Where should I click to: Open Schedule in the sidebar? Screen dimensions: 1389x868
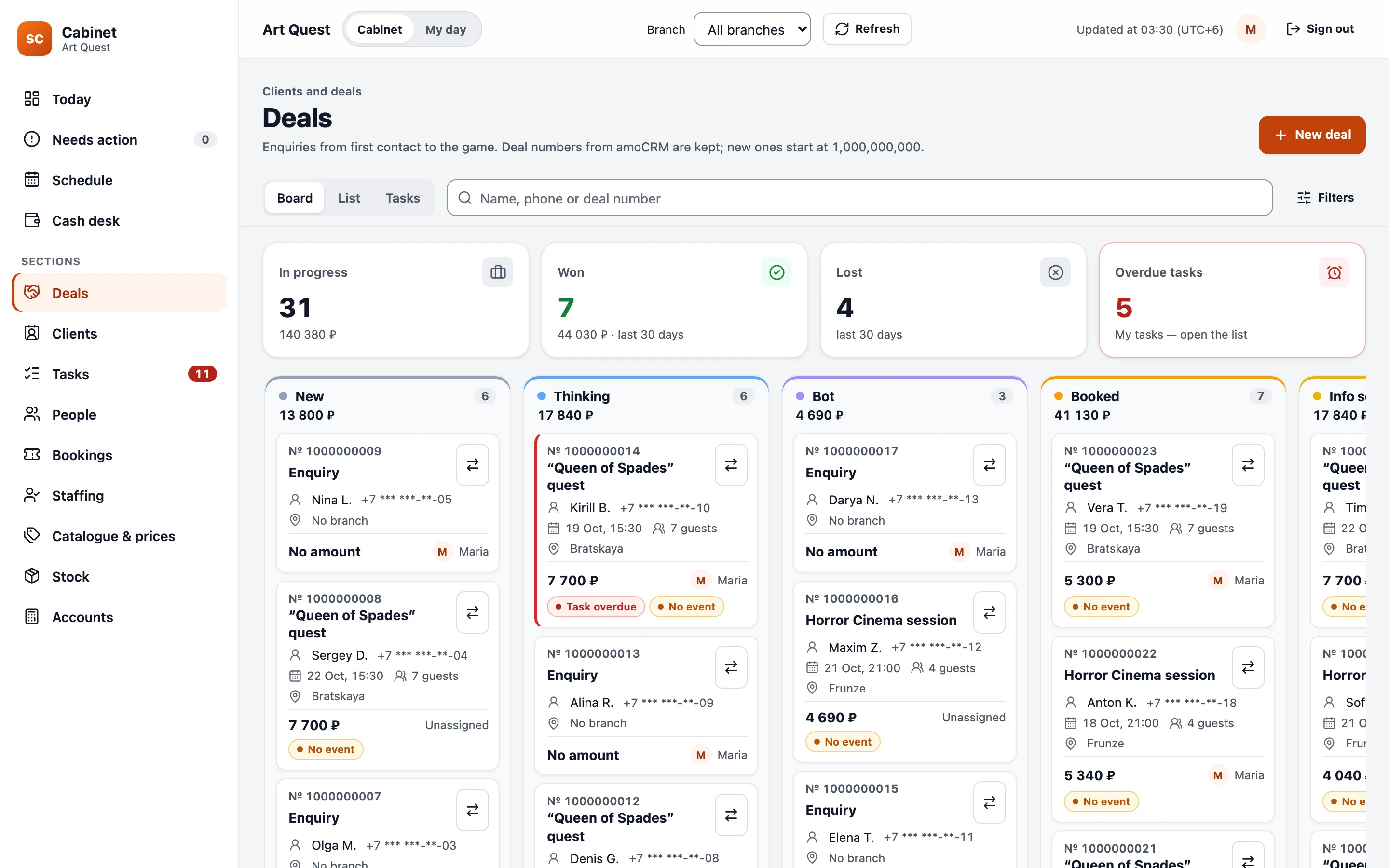[120, 180]
